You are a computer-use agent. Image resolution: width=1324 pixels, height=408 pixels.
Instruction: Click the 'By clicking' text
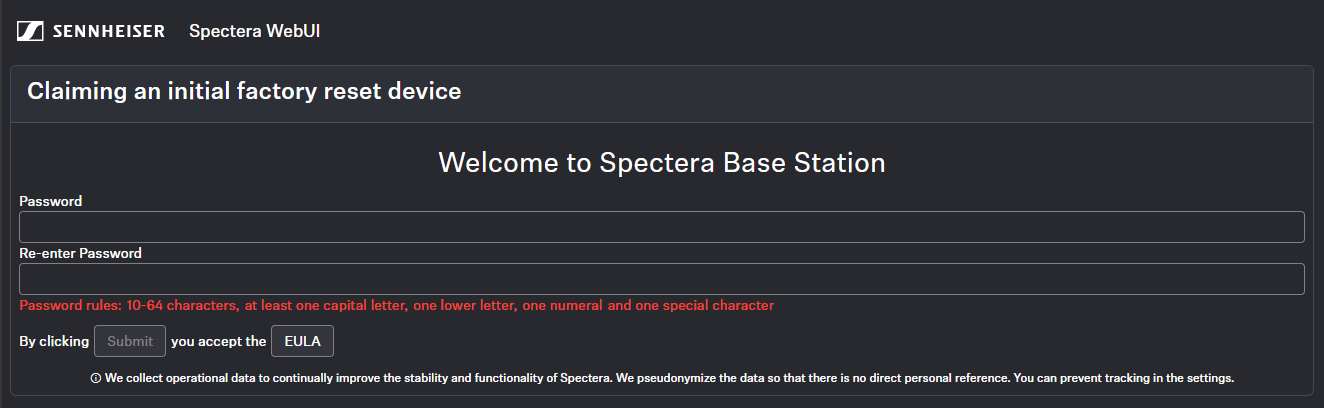coord(54,341)
